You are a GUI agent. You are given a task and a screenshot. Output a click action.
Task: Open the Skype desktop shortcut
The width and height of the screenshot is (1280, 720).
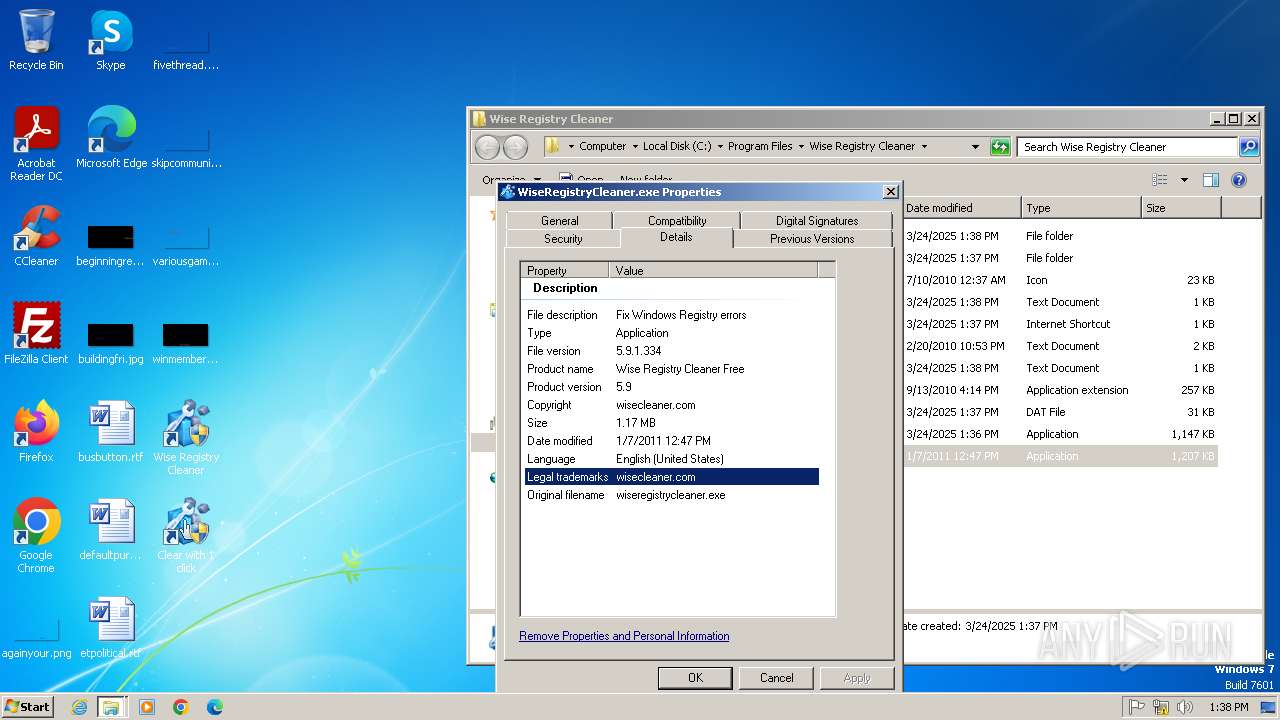pos(110,40)
